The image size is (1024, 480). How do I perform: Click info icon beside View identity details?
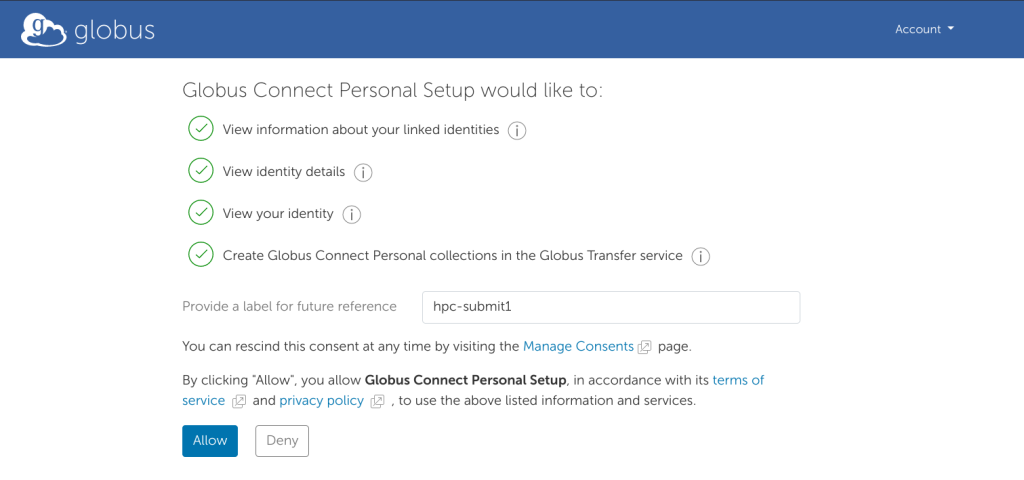pyautogui.click(x=363, y=173)
